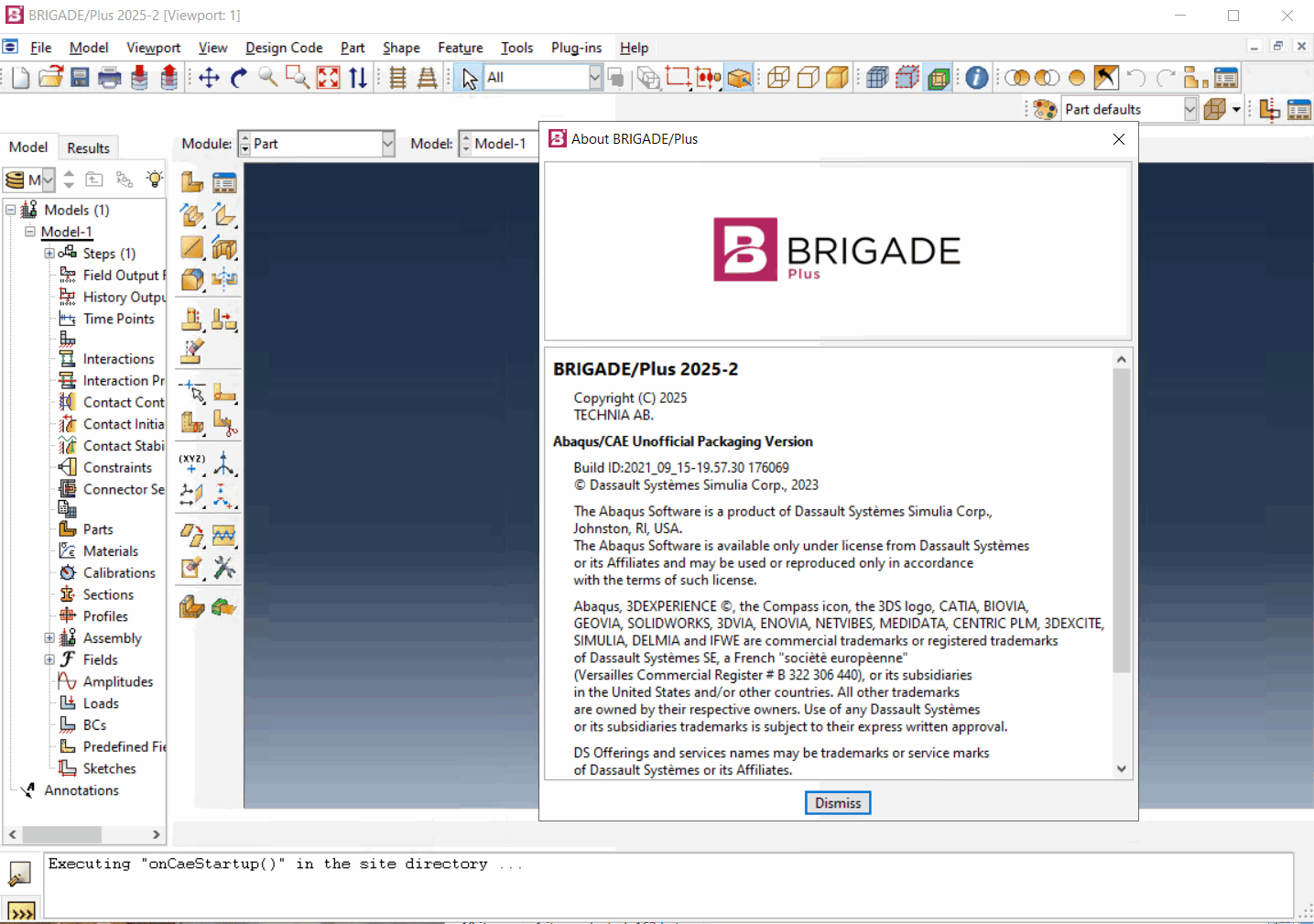Toggle Shaded render style

(x=837, y=78)
